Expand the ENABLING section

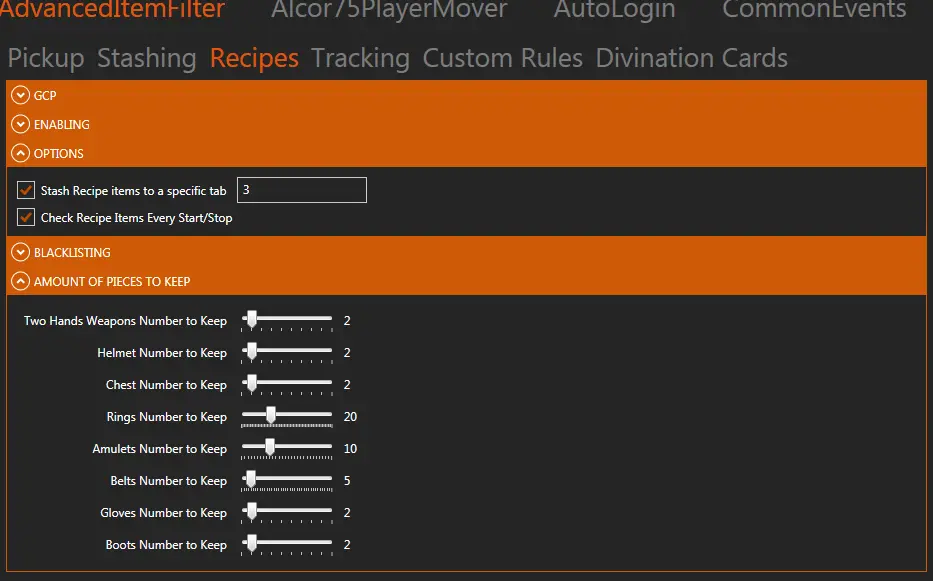[x=20, y=125]
